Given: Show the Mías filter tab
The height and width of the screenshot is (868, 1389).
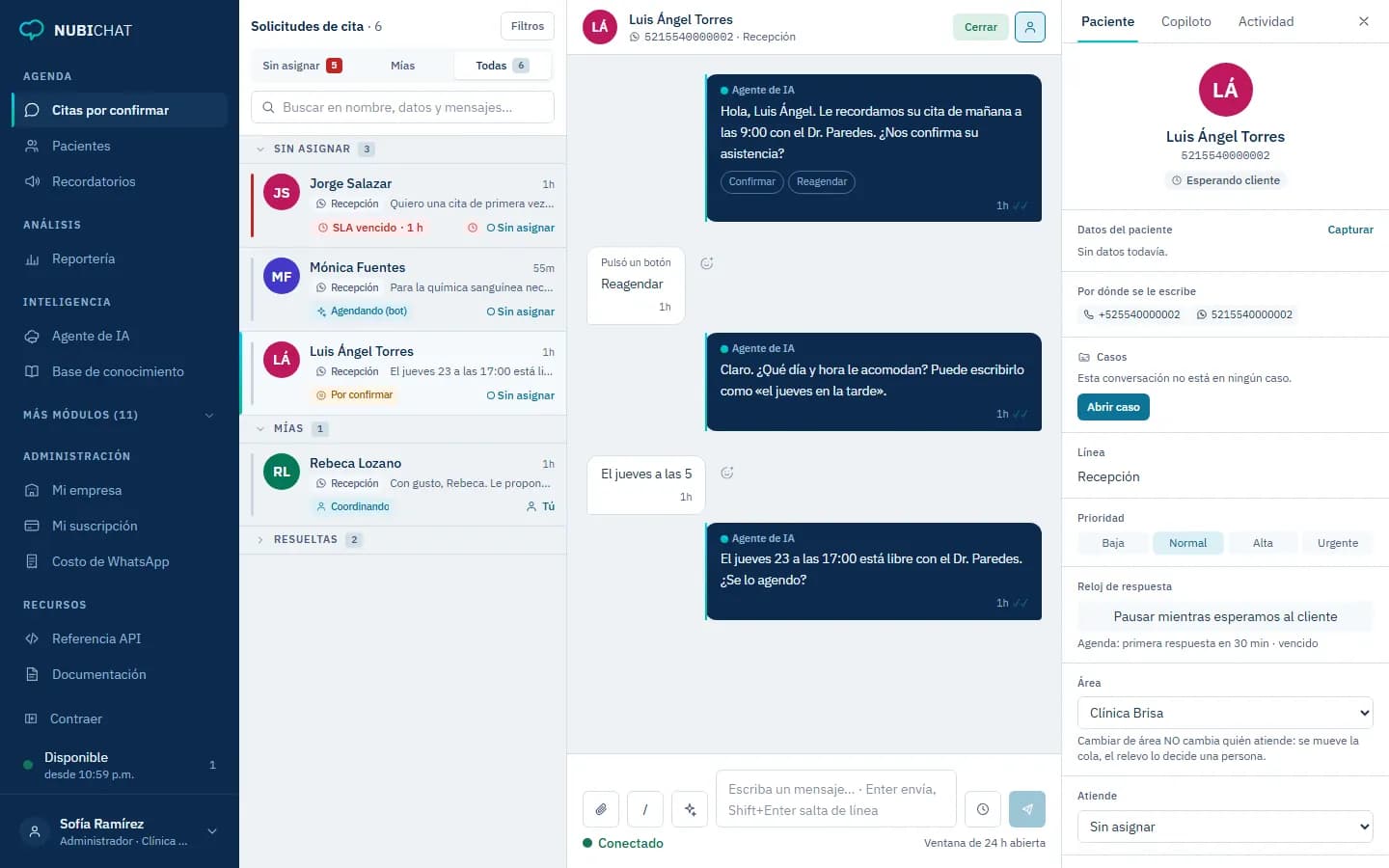Looking at the screenshot, I should [x=403, y=66].
